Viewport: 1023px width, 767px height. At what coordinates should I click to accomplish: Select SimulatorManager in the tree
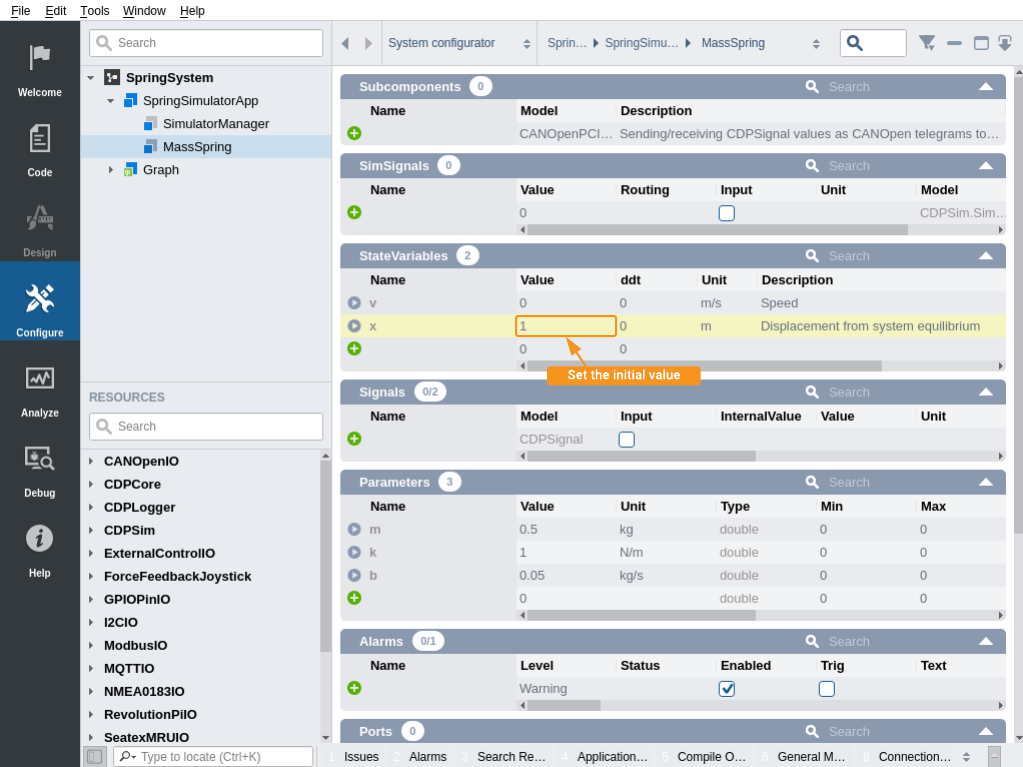(215, 124)
